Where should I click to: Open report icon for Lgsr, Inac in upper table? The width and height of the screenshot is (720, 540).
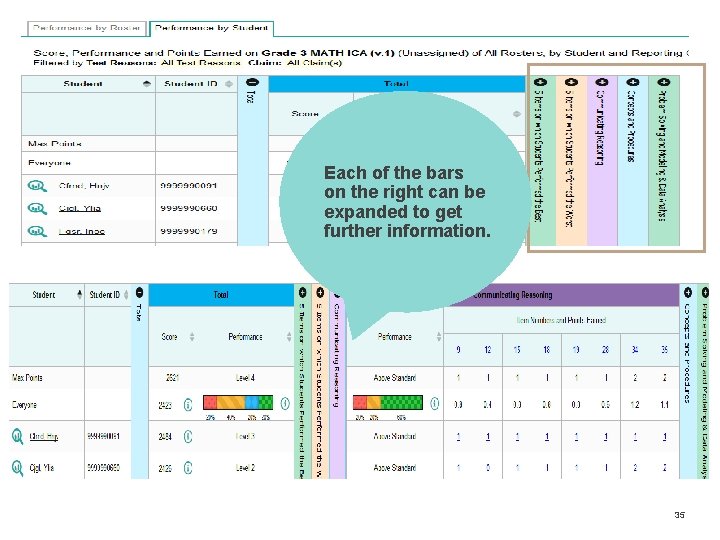(37, 231)
